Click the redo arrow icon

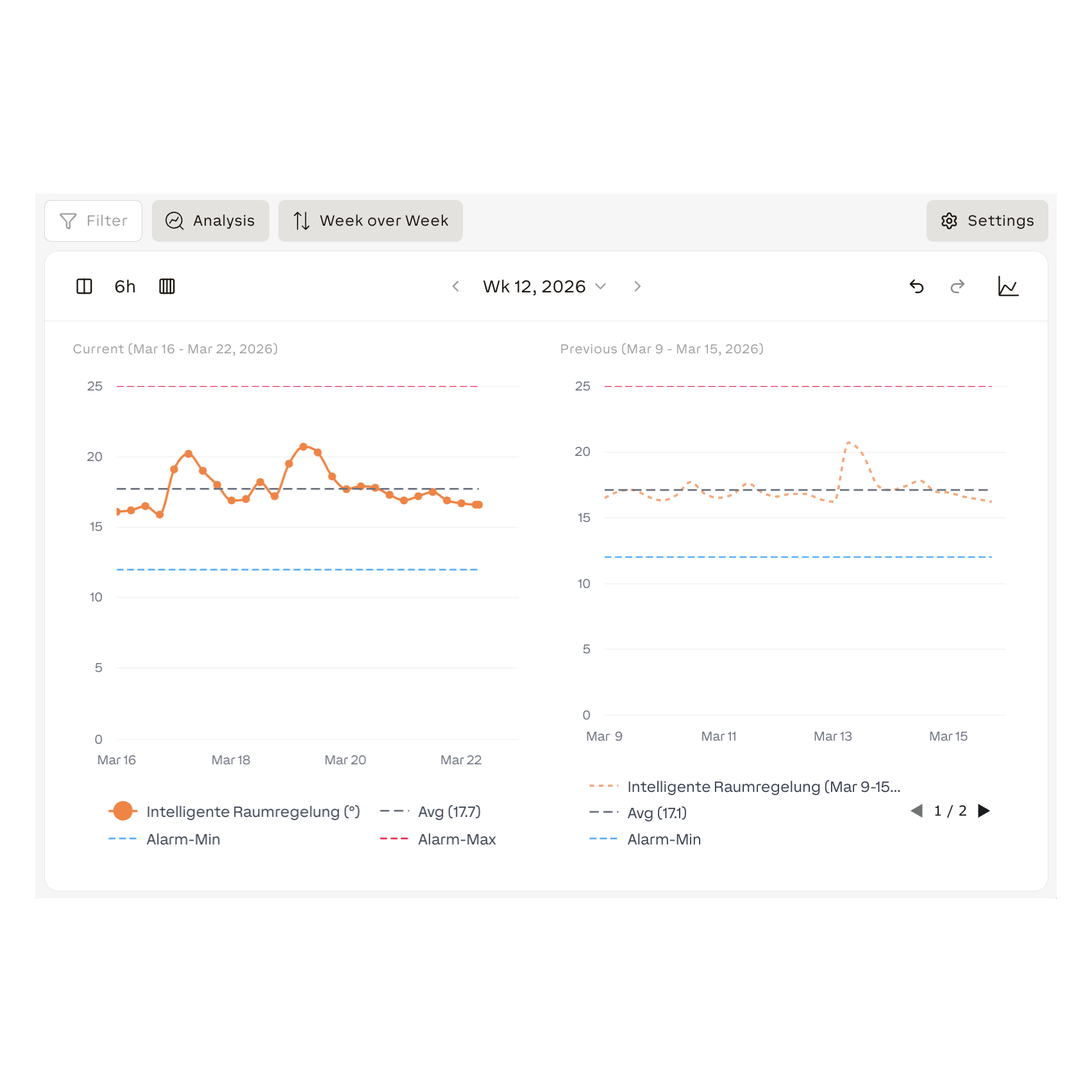(957, 287)
